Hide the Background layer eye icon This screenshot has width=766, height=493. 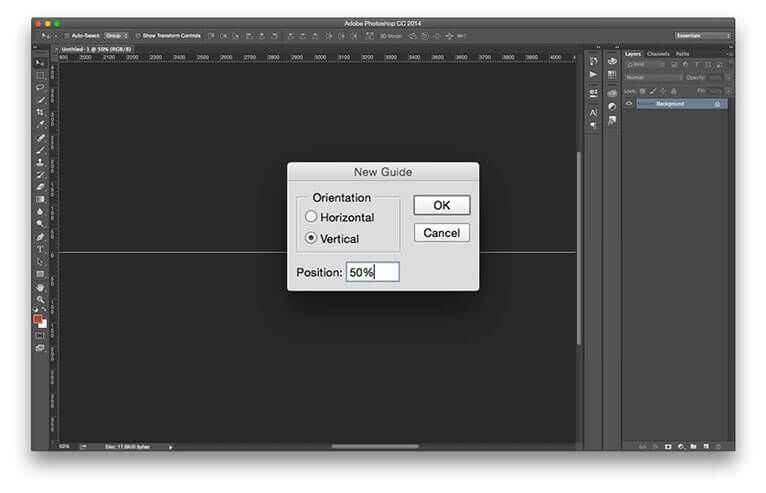click(x=629, y=104)
